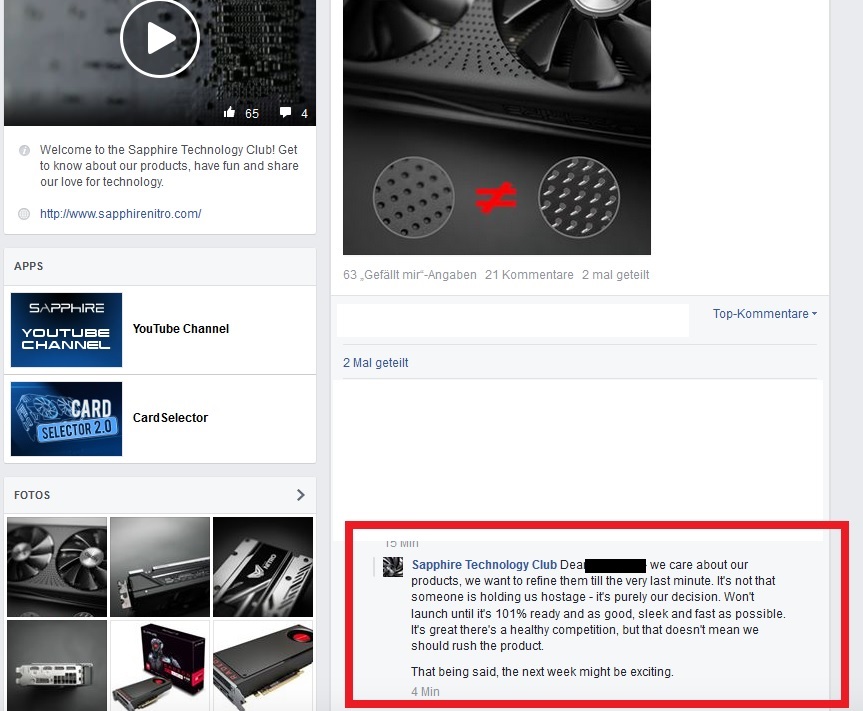The image size is (863, 711).
Task: Click the APPS section header
Action: [29, 266]
